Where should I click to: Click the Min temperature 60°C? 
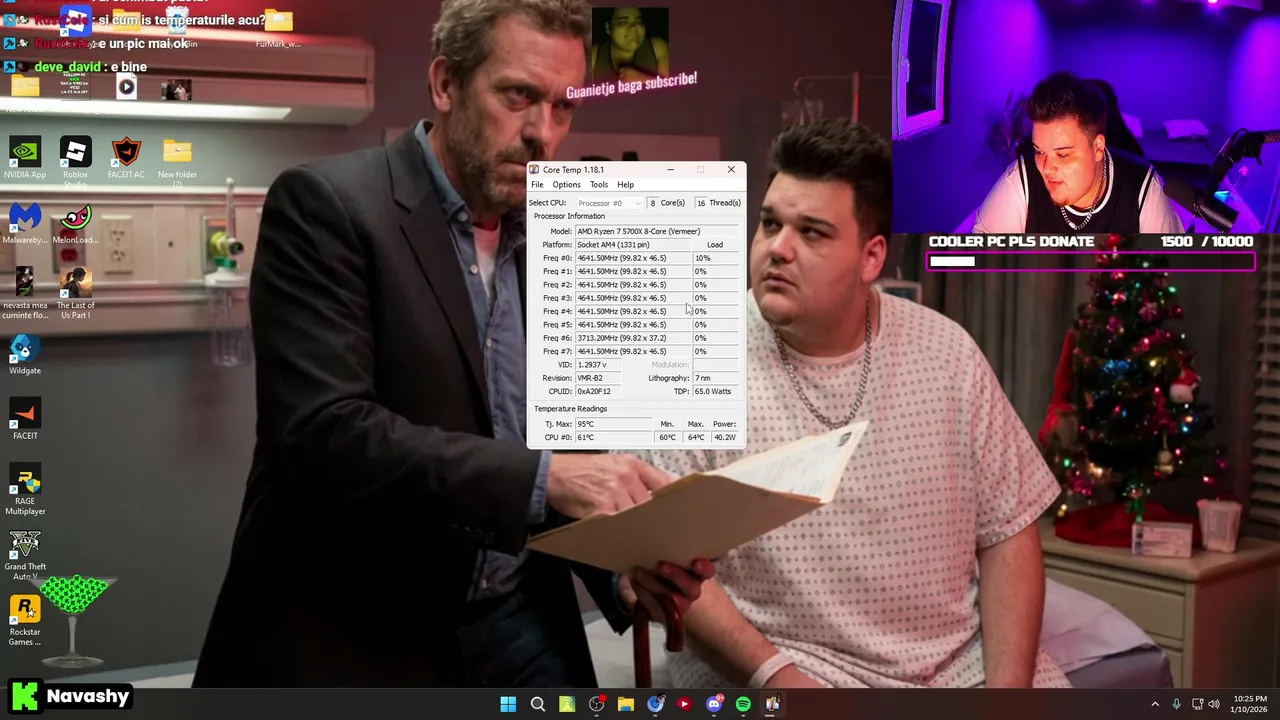coord(667,437)
